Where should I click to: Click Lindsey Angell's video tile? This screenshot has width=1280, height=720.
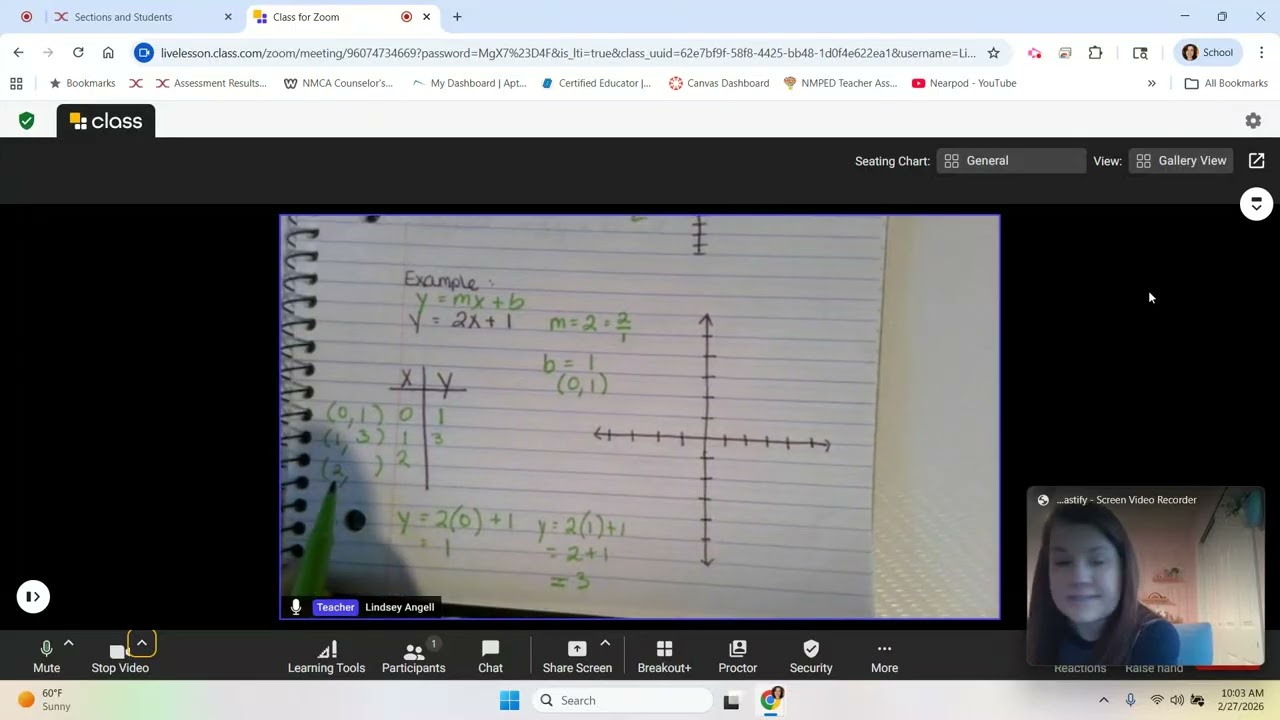640,417
